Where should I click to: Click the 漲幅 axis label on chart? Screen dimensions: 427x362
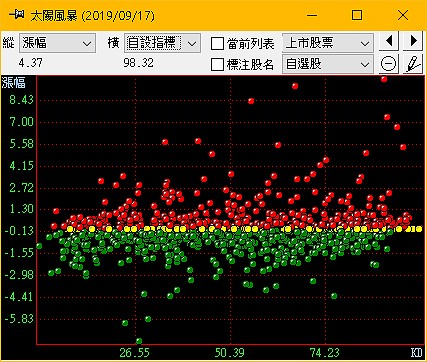pos(14,82)
